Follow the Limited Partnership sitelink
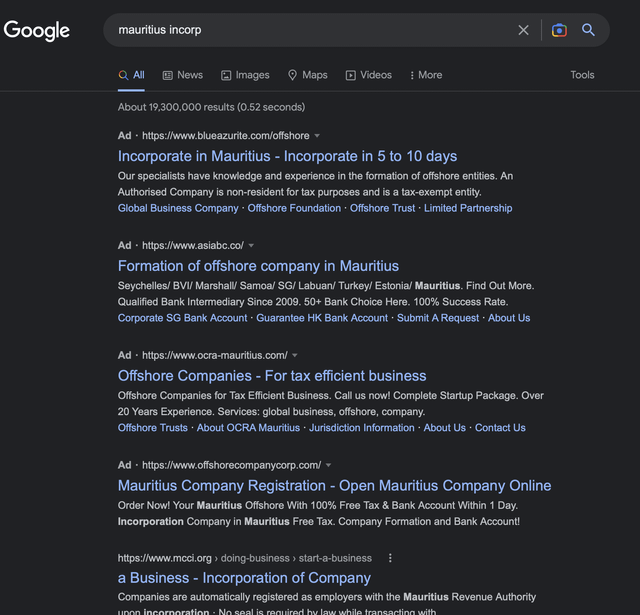This screenshot has width=640, height=615. [468, 208]
